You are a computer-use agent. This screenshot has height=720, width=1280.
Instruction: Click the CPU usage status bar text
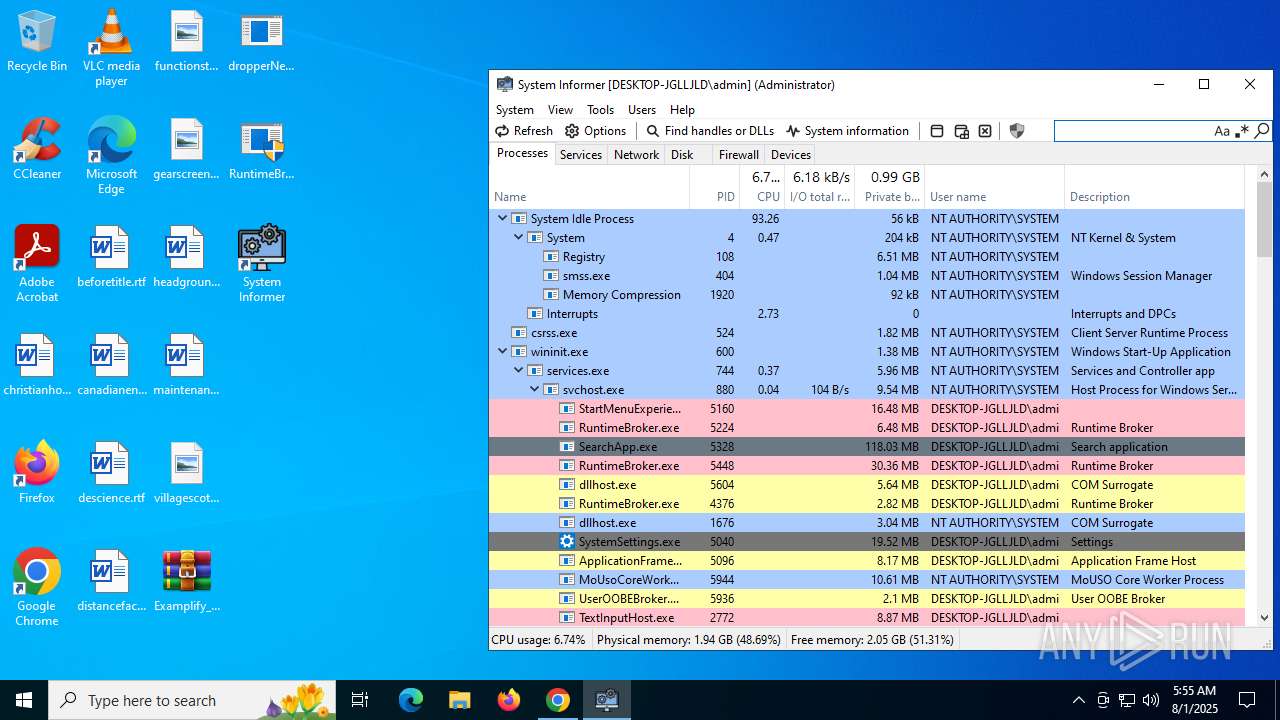pos(538,640)
